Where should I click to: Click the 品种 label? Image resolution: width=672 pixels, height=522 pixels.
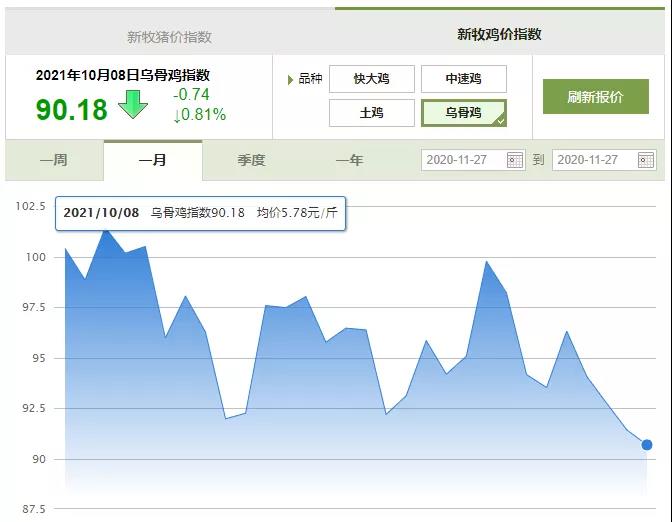tap(310, 79)
